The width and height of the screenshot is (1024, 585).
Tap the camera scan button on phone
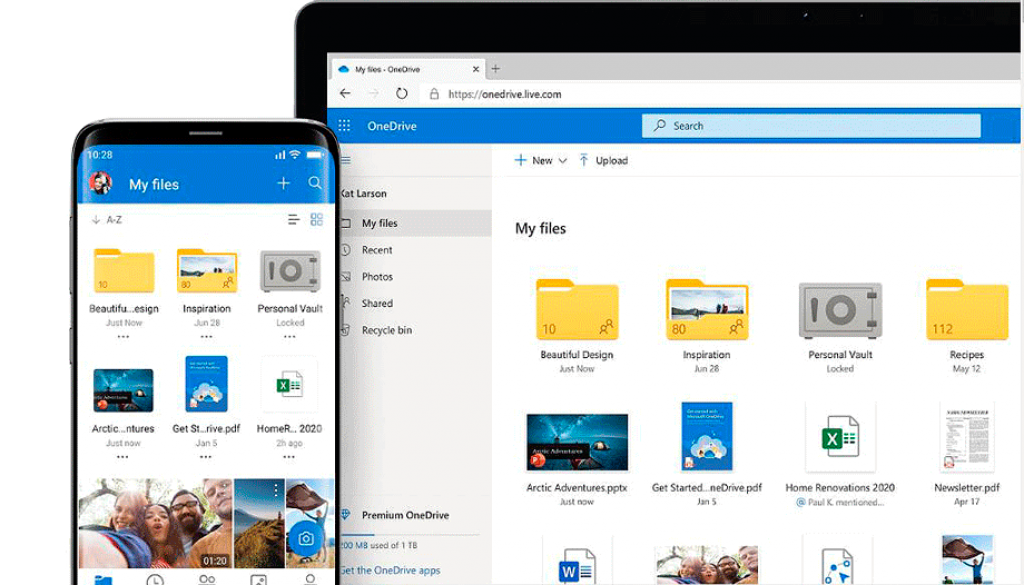click(x=306, y=538)
